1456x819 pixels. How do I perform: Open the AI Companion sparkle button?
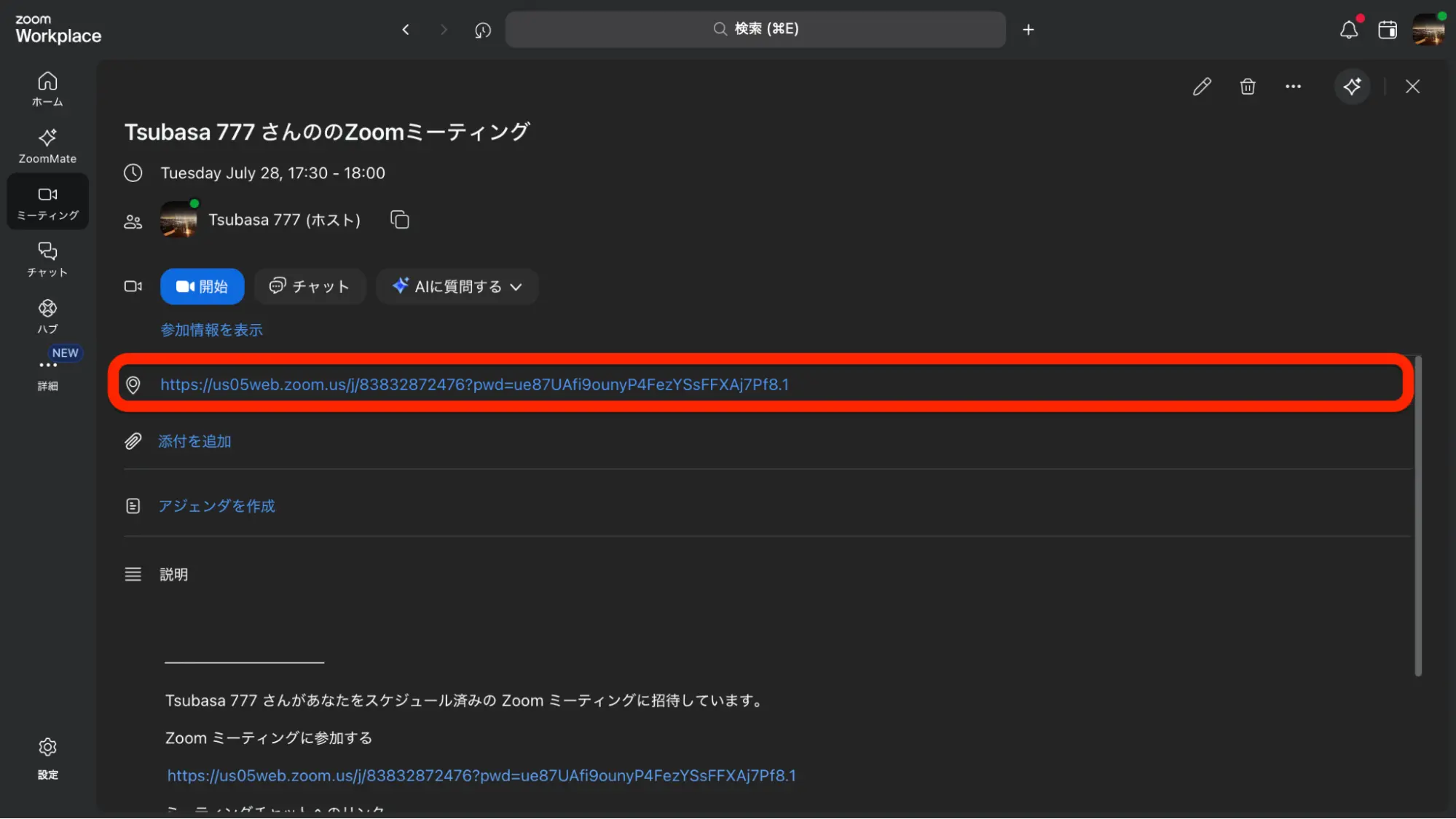coord(1353,87)
